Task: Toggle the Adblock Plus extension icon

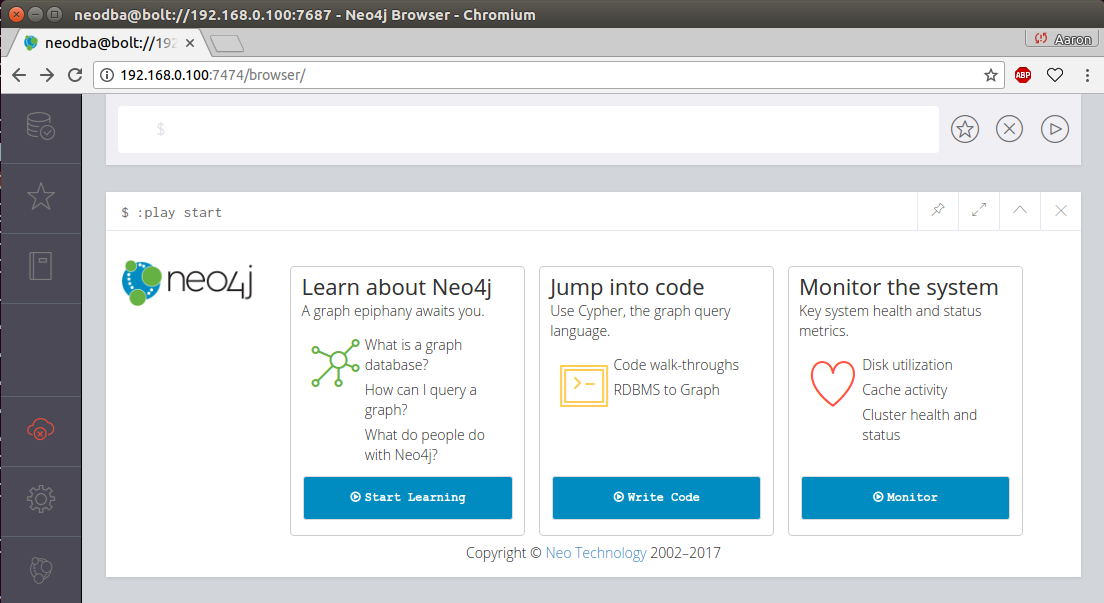Action: pyautogui.click(x=1023, y=75)
